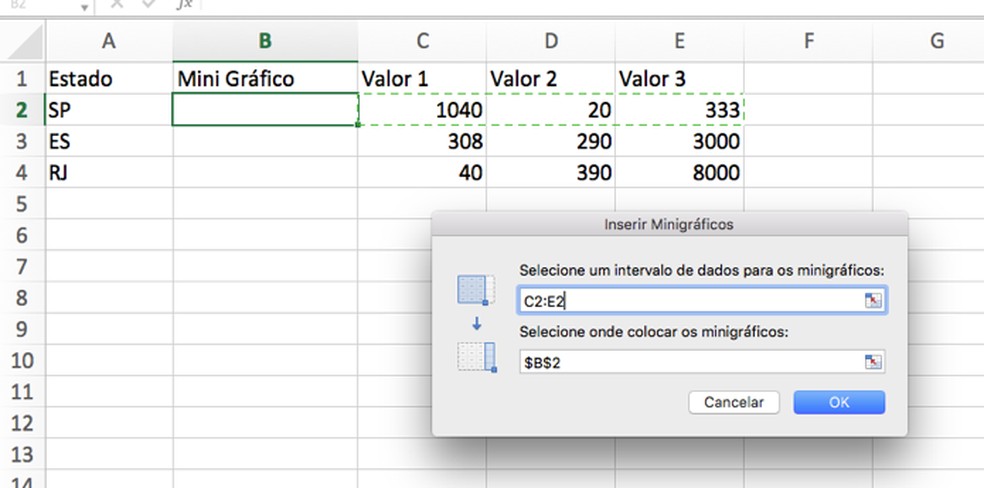Click the cell with value 40

tap(422, 172)
